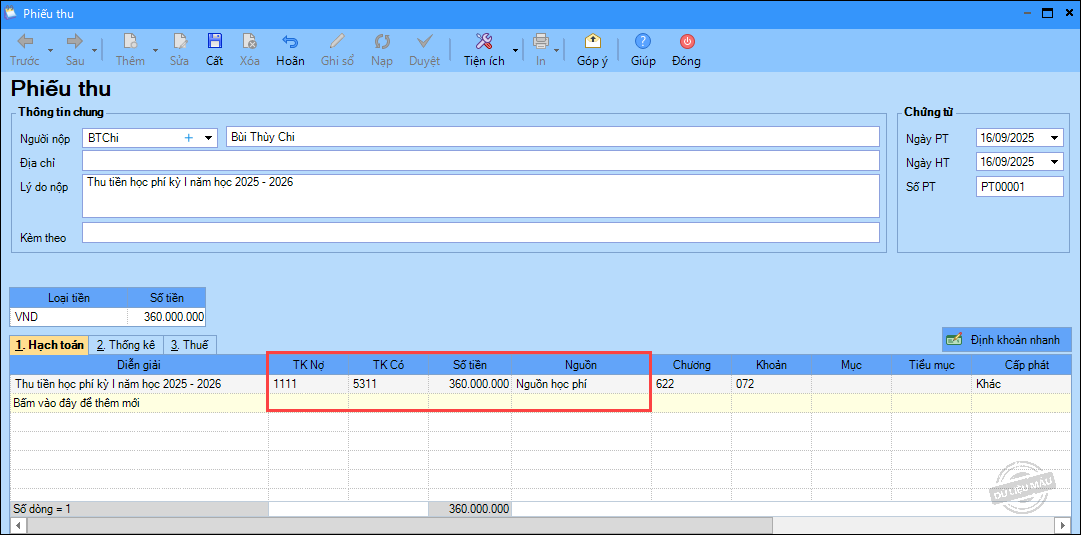The height and width of the screenshot is (535, 1081).
Task: Open the Ngày HT date dropdown
Action: pyautogui.click(x=1054, y=162)
